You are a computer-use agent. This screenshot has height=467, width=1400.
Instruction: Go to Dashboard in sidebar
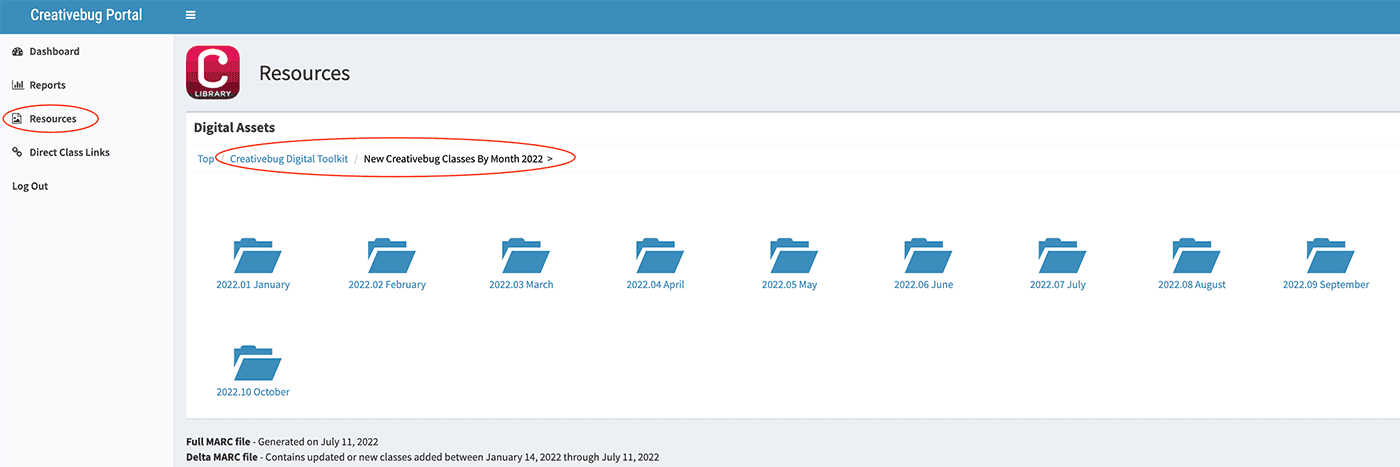coord(54,51)
